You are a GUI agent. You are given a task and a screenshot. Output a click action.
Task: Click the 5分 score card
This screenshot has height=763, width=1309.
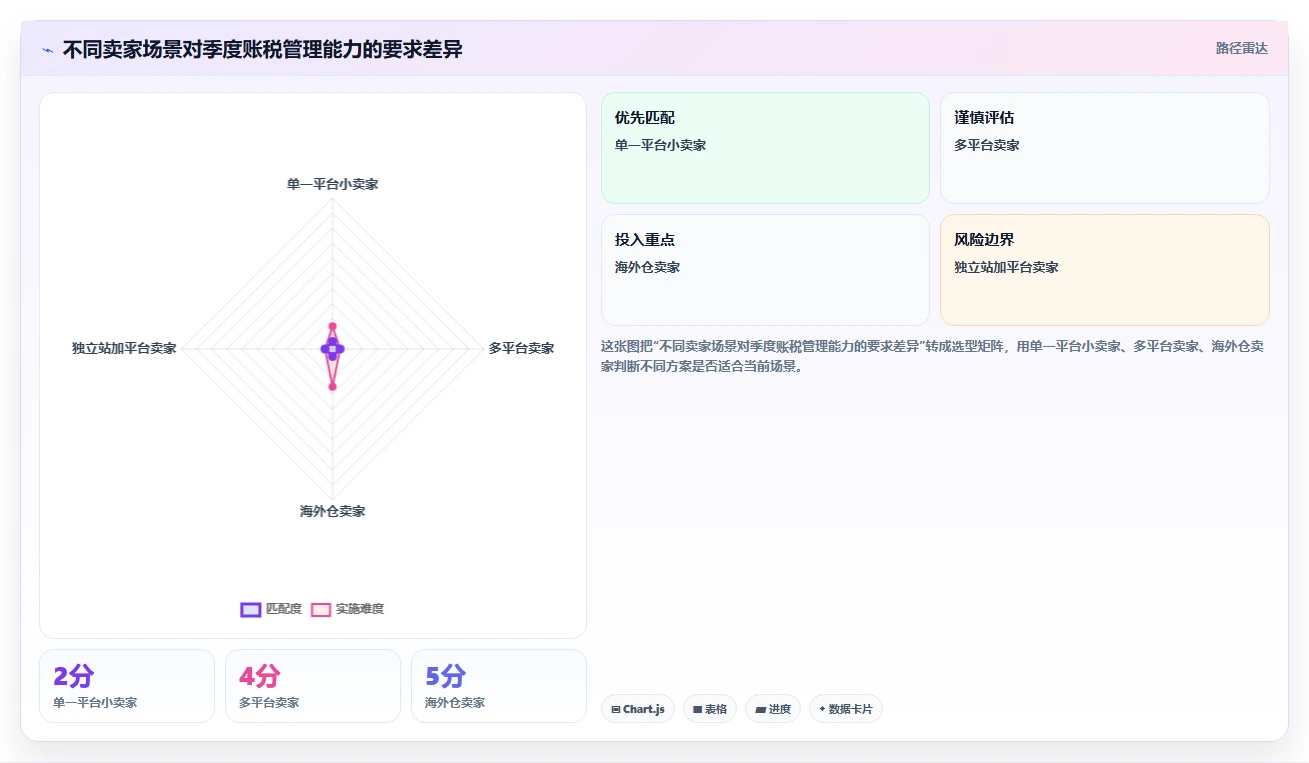tap(499, 686)
